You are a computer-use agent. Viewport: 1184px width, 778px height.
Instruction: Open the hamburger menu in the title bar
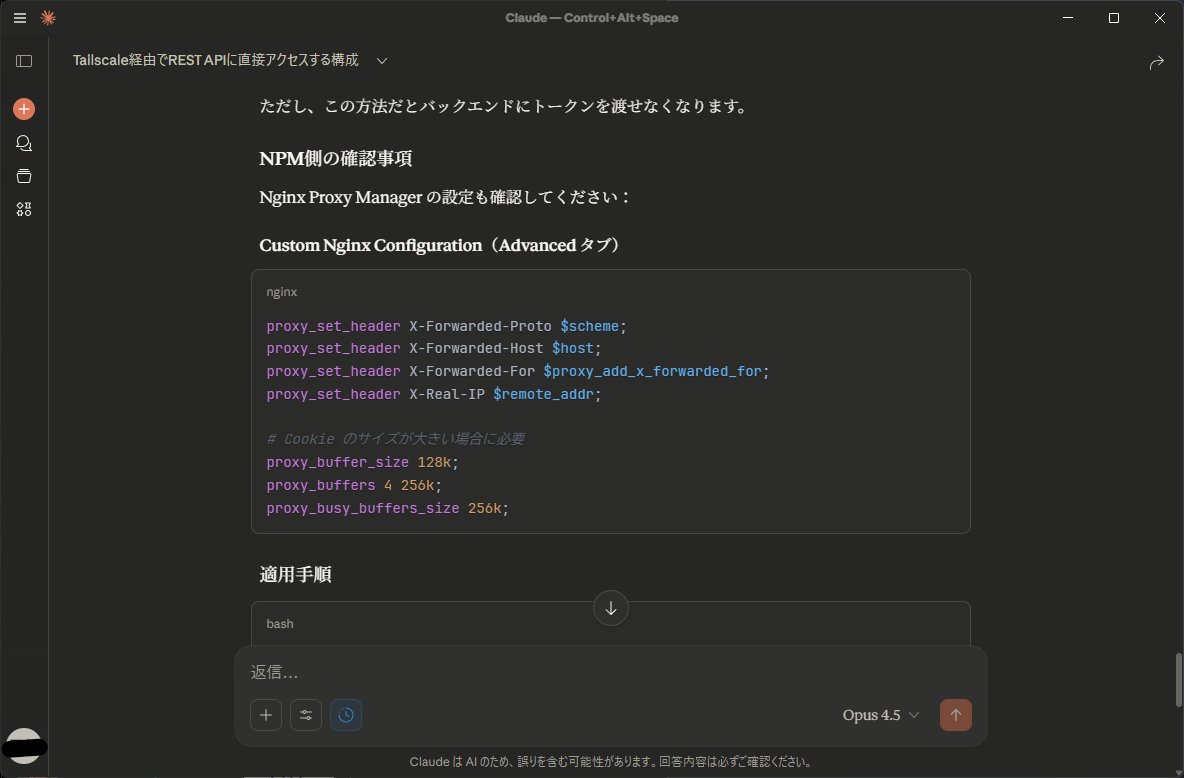pos(20,17)
